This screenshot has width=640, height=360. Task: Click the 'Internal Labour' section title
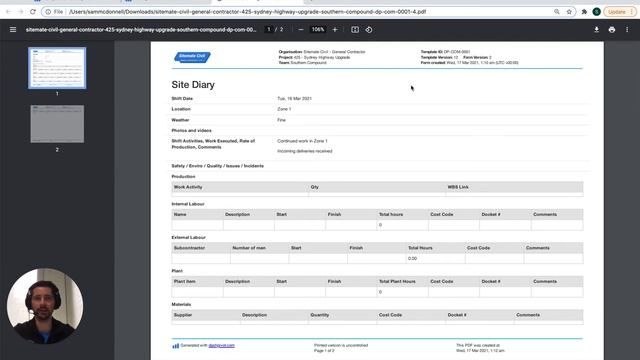pos(188,204)
